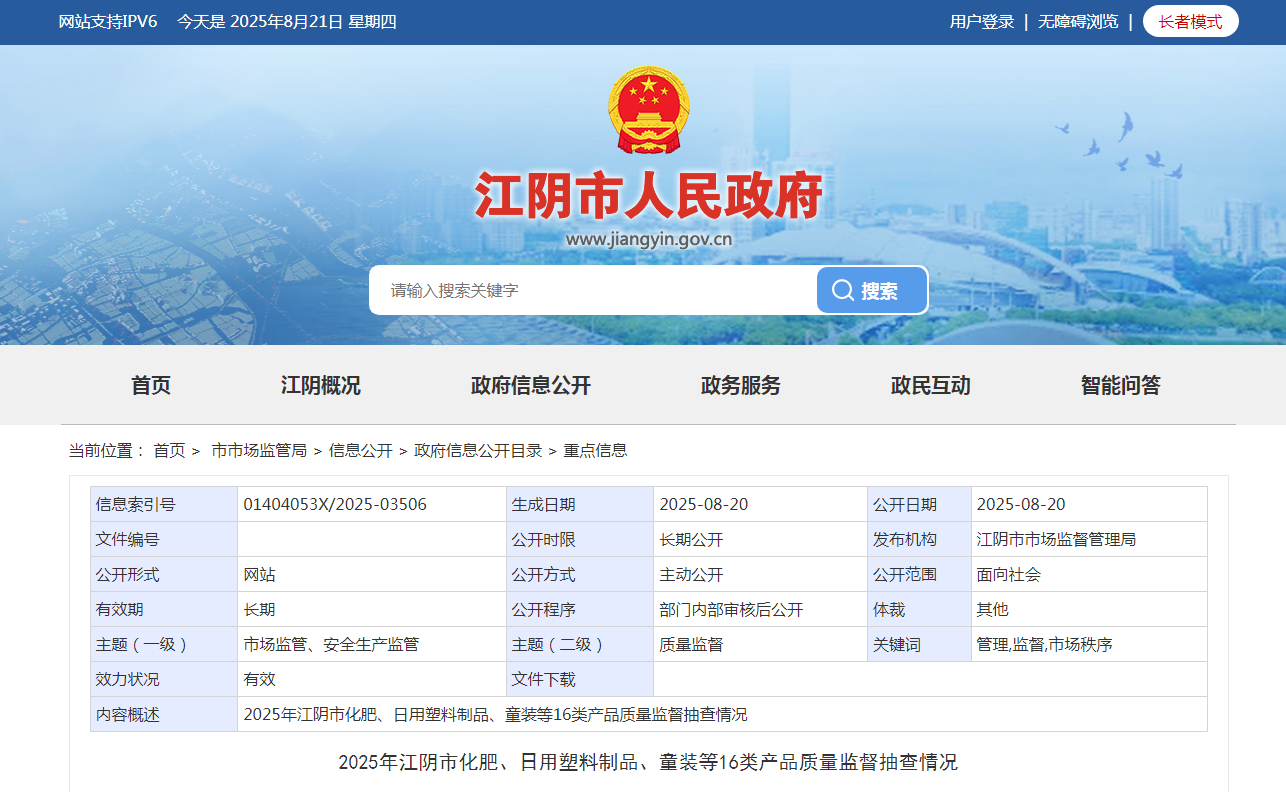1286x792 pixels.
Task: Click the www.jiangyin.gov.cn URL text
Action: tap(649, 239)
